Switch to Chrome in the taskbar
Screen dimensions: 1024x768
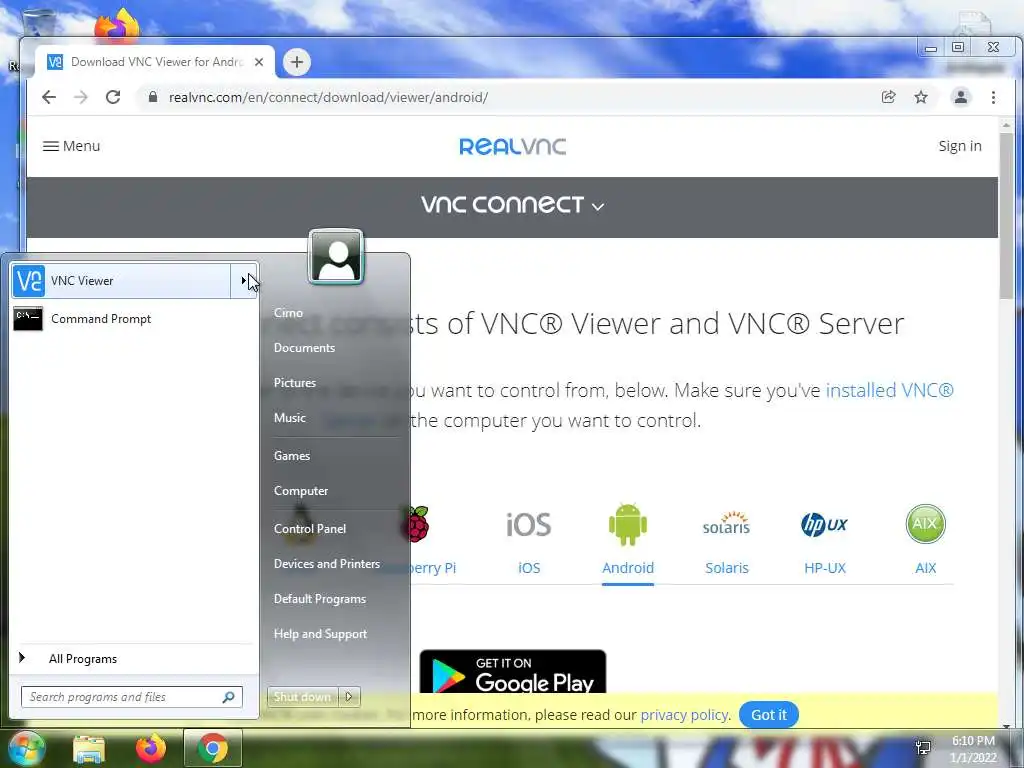click(x=212, y=748)
